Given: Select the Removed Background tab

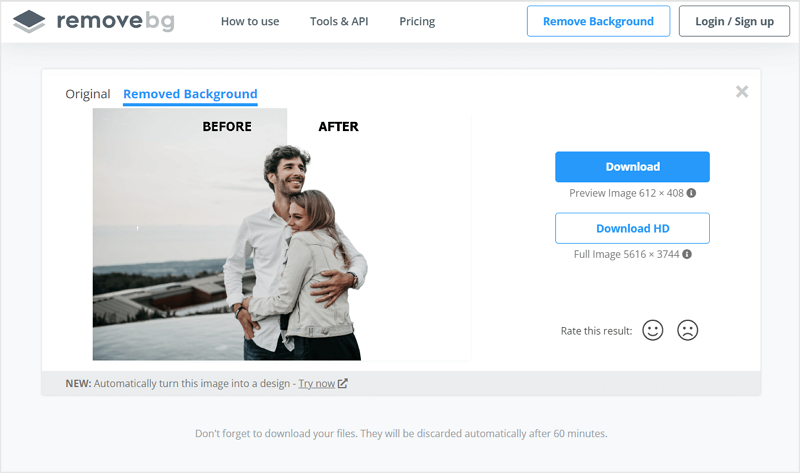Looking at the screenshot, I should 190,94.
